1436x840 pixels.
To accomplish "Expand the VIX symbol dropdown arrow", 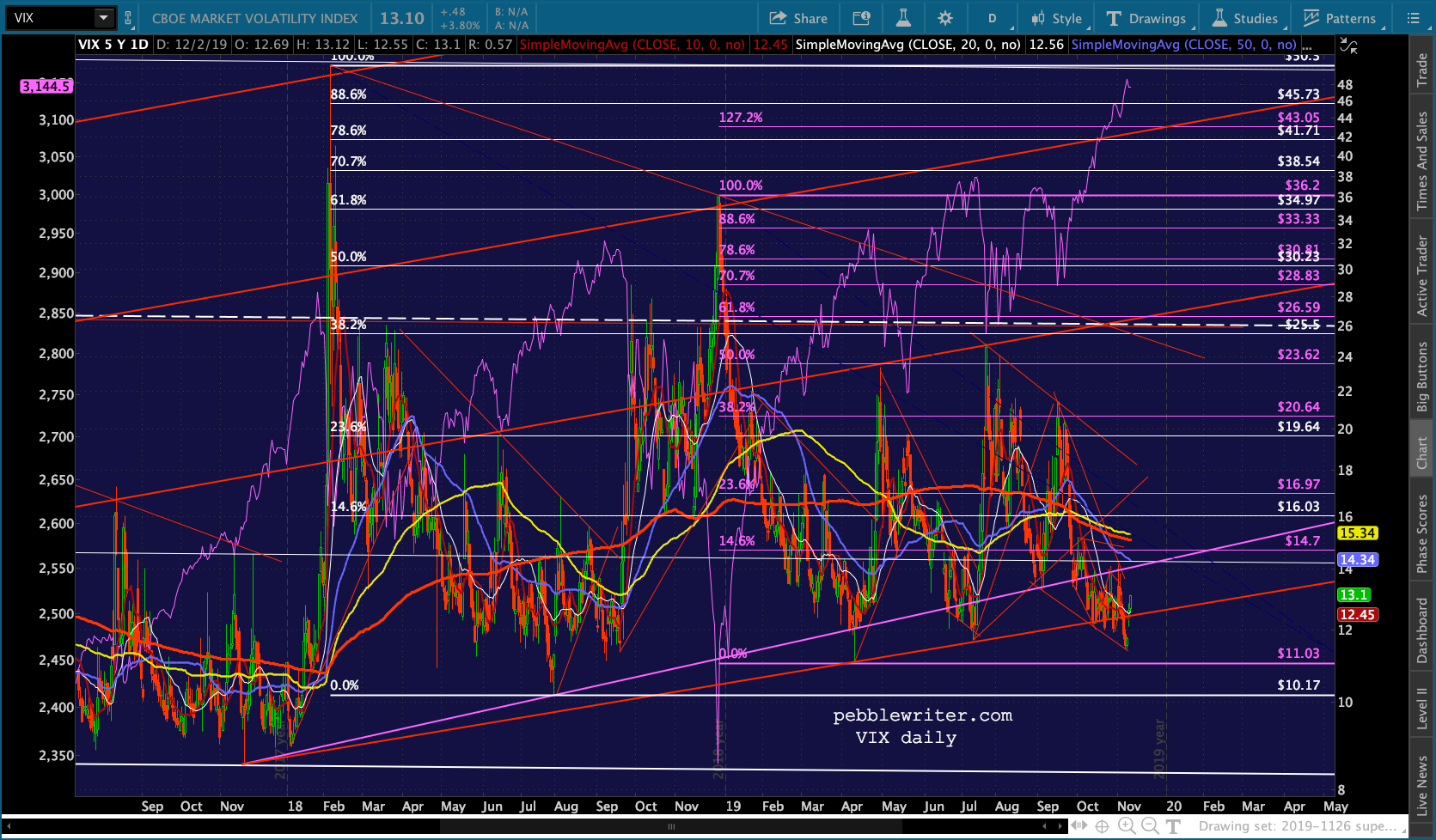I will (103, 18).
